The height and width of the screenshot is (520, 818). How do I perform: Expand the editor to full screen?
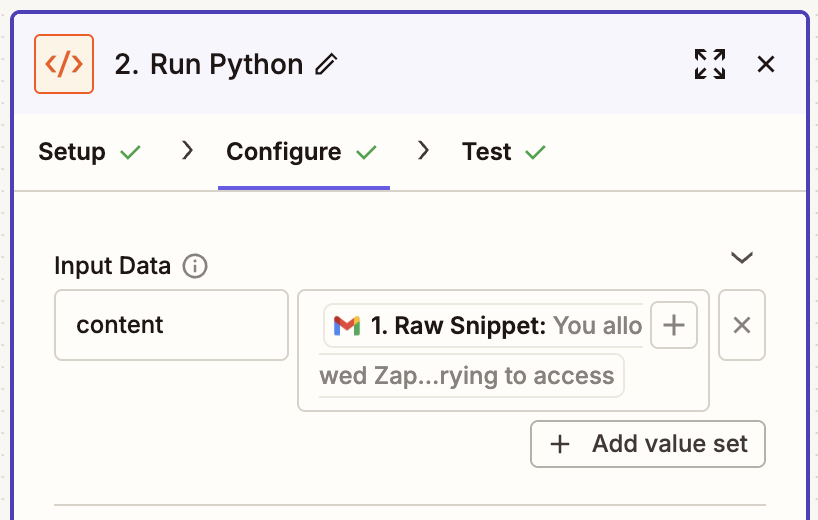pyautogui.click(x=710, y=64)
